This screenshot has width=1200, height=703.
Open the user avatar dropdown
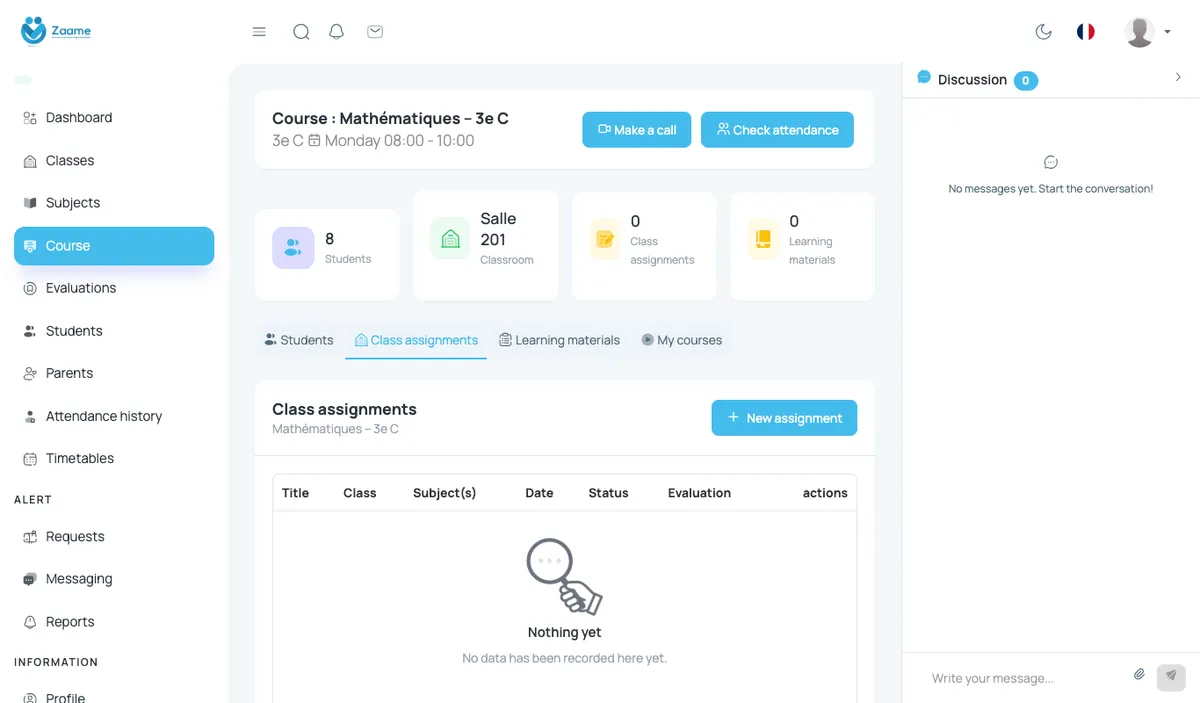(x=1147, y=32)
